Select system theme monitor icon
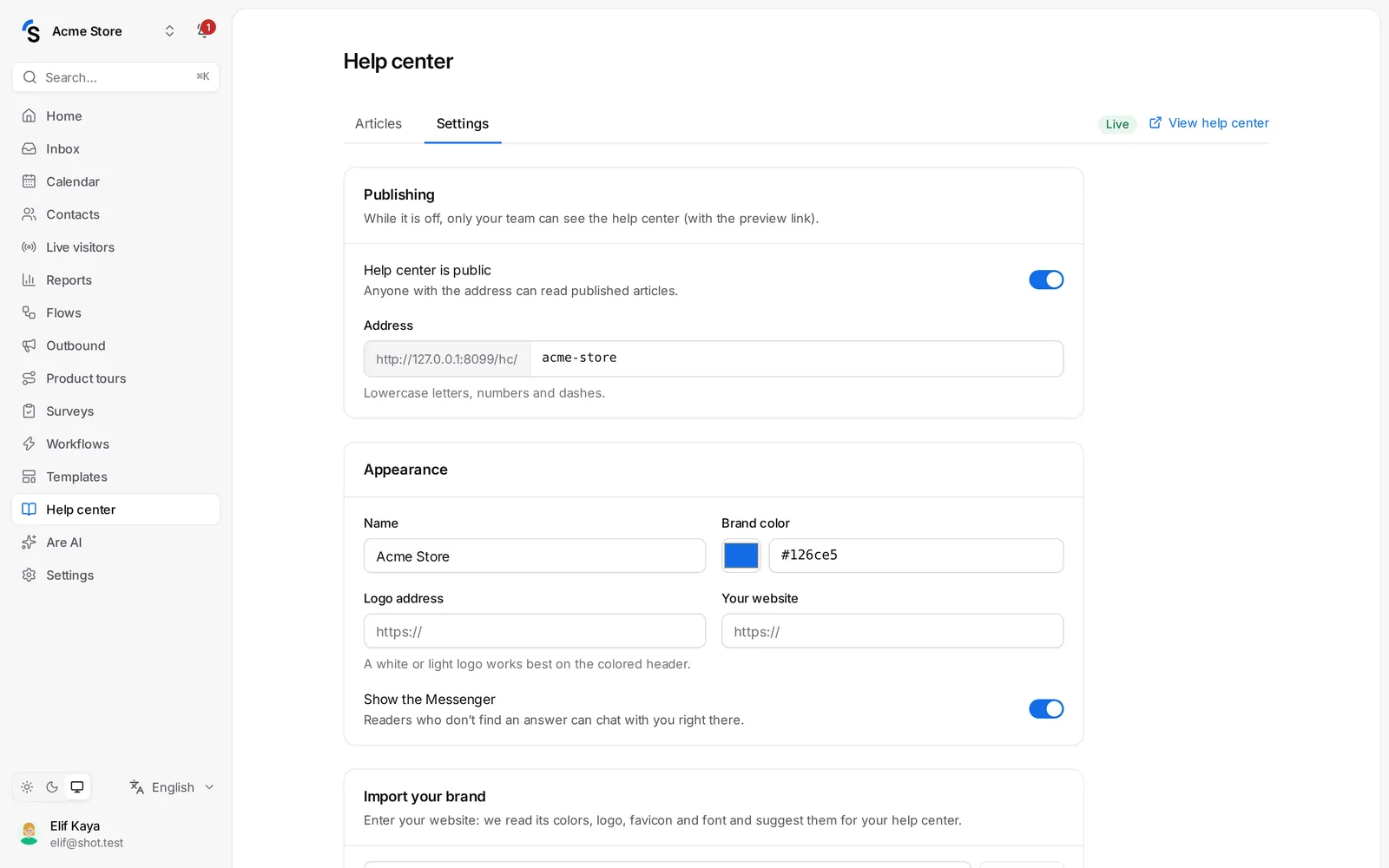Screen dimensions: 1389x868 click(77, 787)
